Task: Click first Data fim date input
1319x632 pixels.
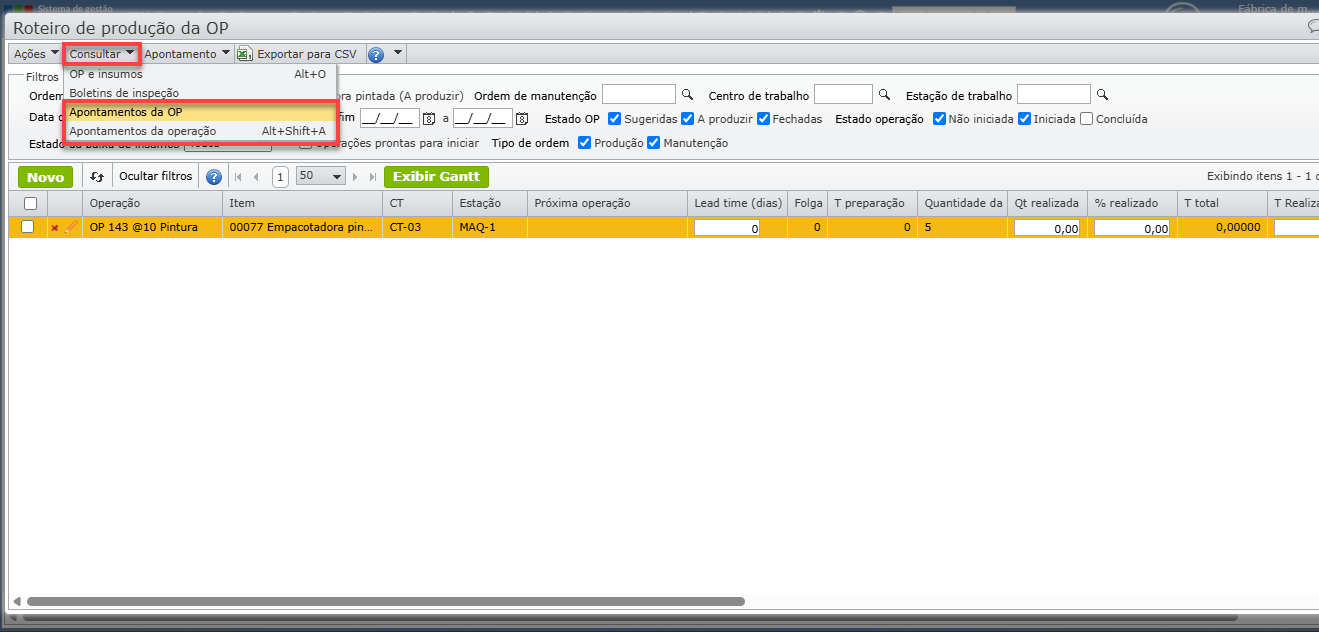Action: (389, 119)
